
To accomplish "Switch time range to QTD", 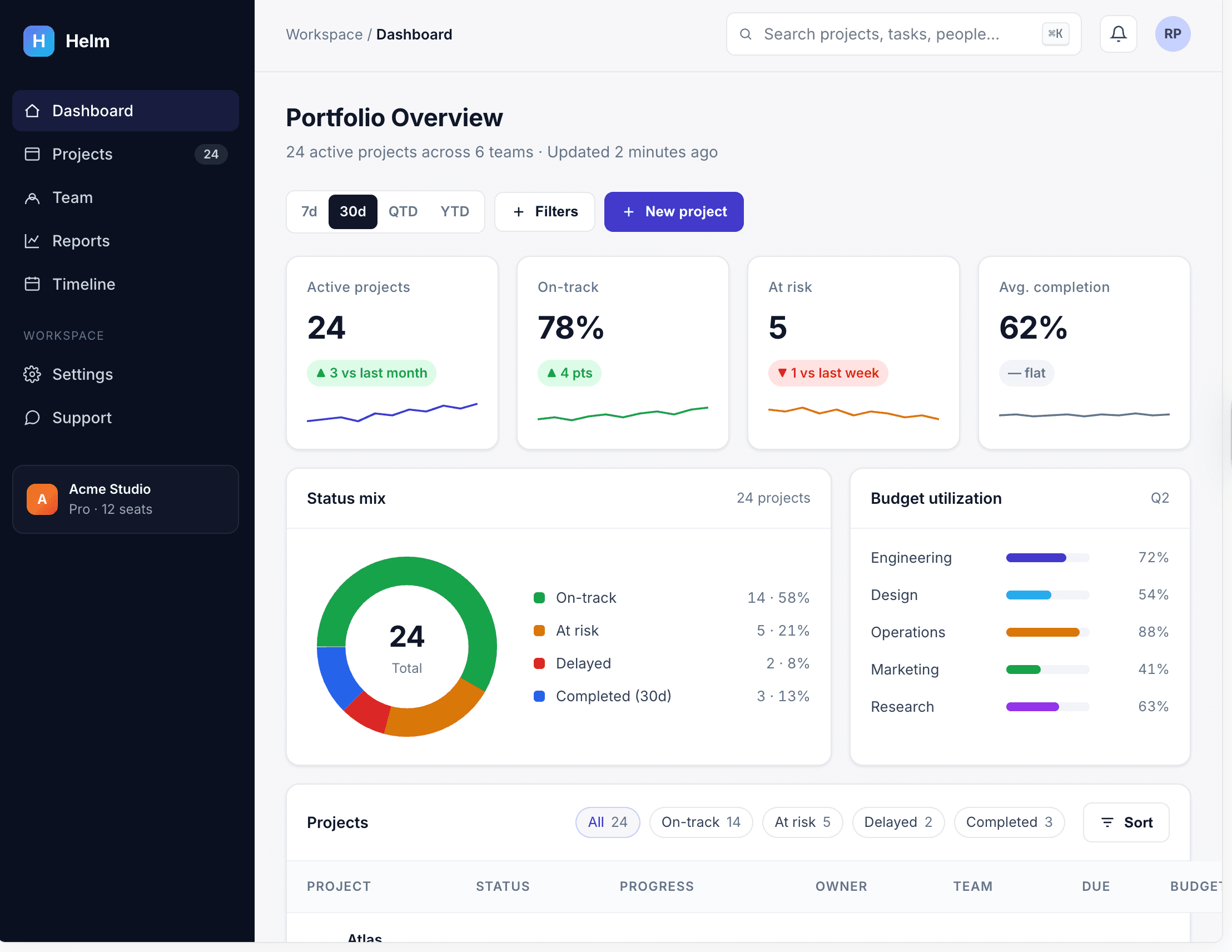I will (x=403, y=212).
